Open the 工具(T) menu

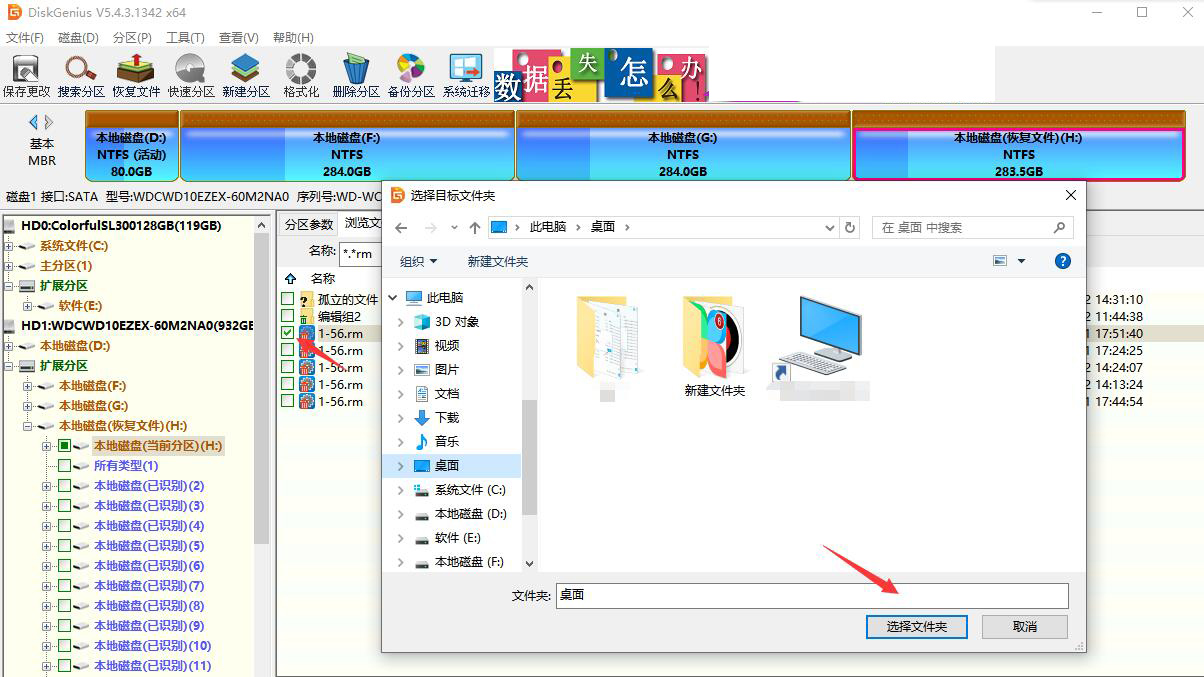pos(185,37)
